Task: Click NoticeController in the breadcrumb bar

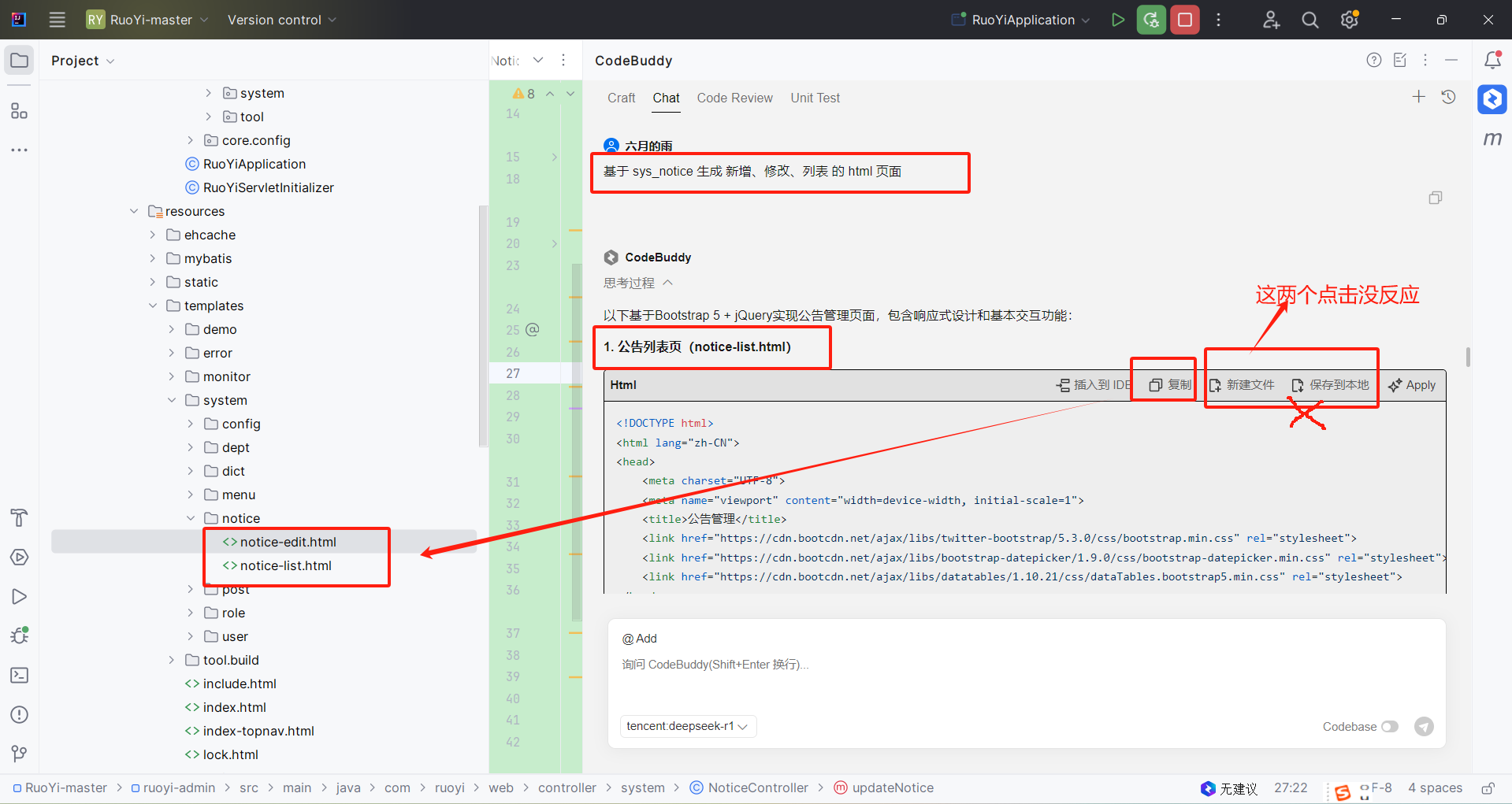Action: 749,788
